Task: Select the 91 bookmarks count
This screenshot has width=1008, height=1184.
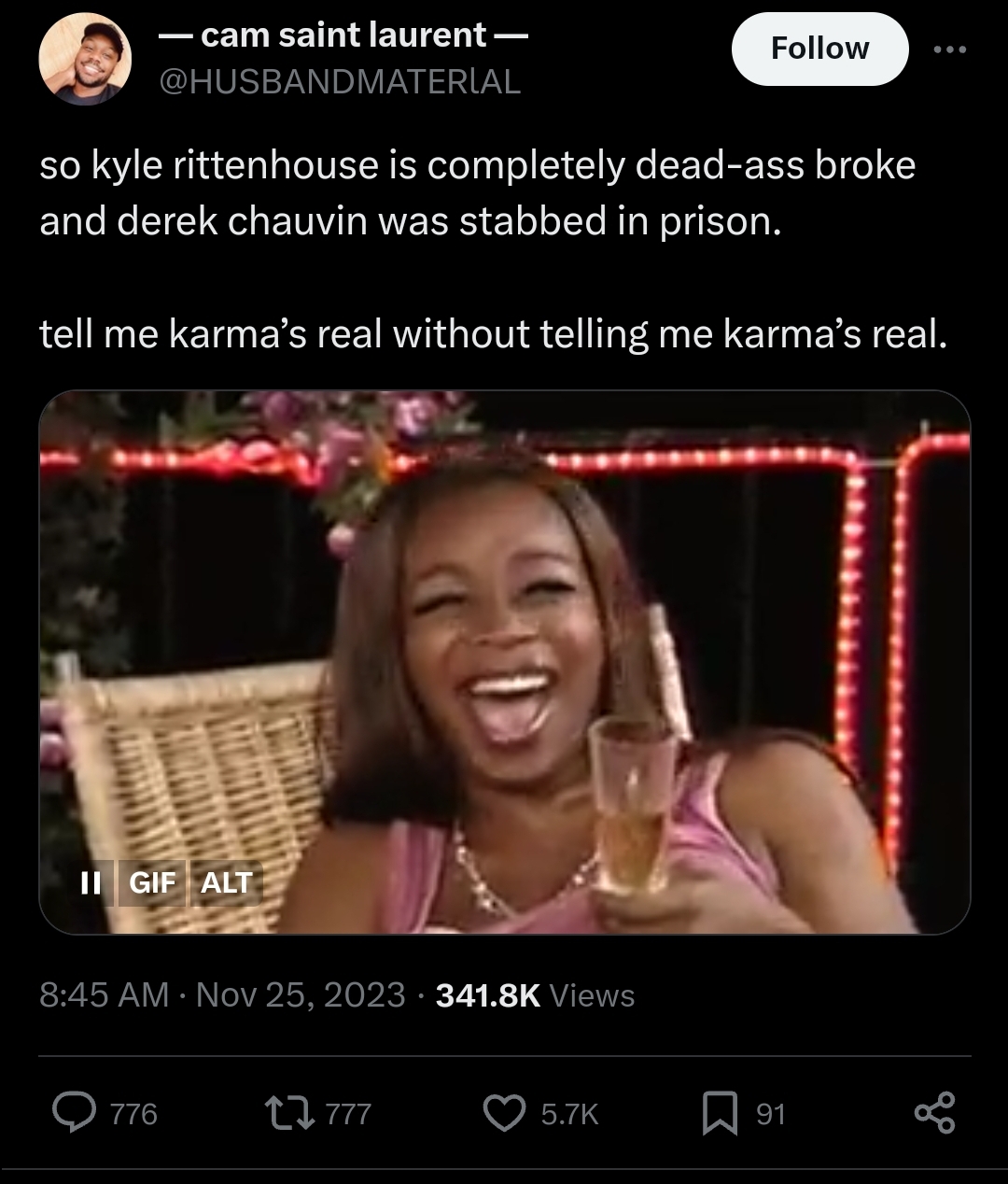Action: 770,1114
